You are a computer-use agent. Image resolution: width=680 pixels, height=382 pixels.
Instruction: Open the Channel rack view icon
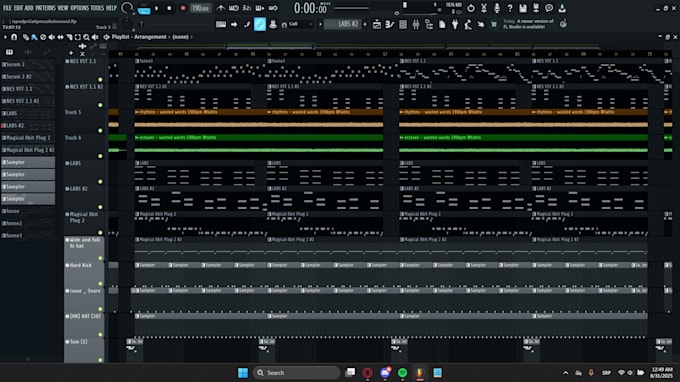[x=403, y=25]
